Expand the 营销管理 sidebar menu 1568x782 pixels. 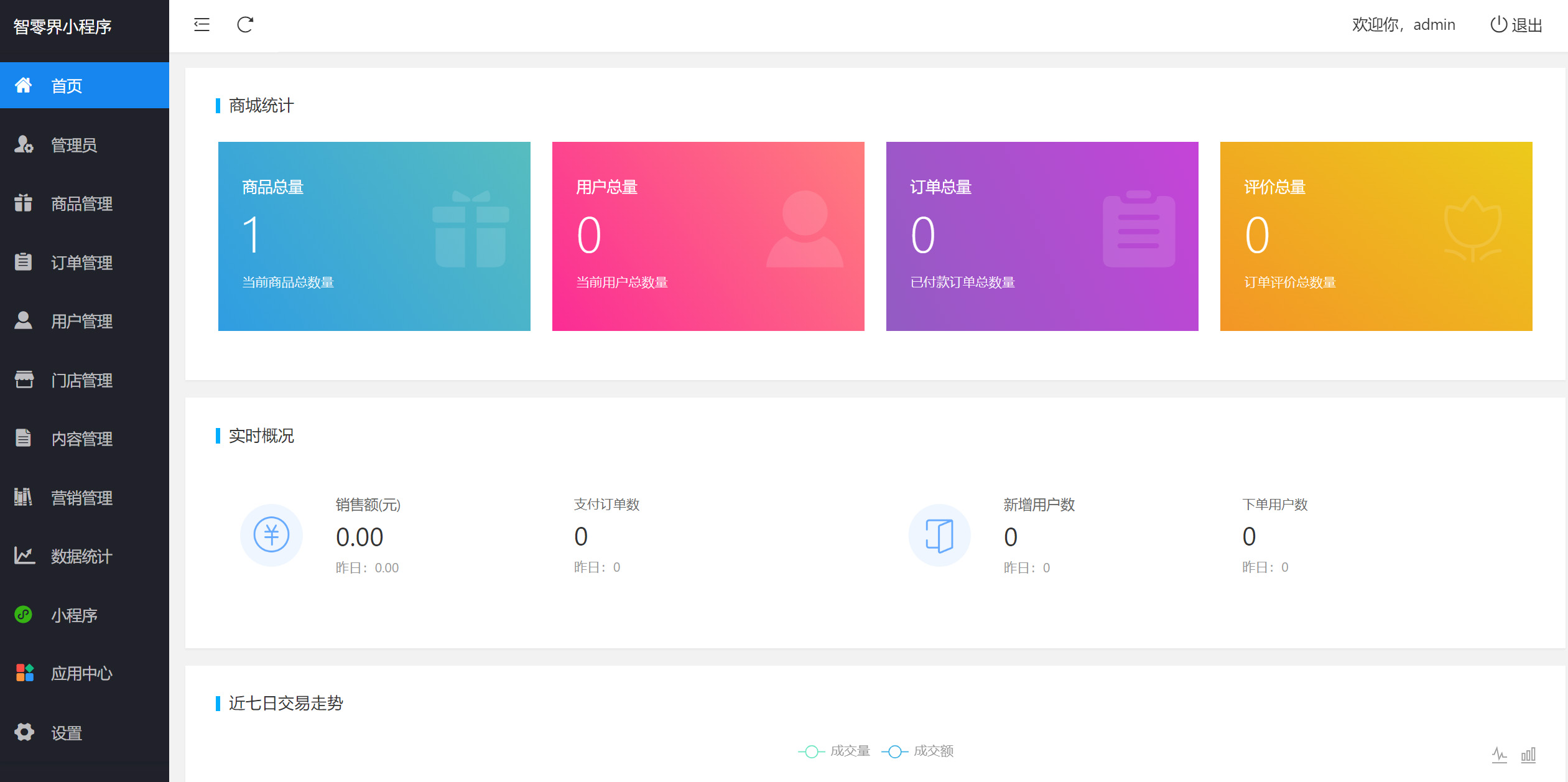click(81, 498)
